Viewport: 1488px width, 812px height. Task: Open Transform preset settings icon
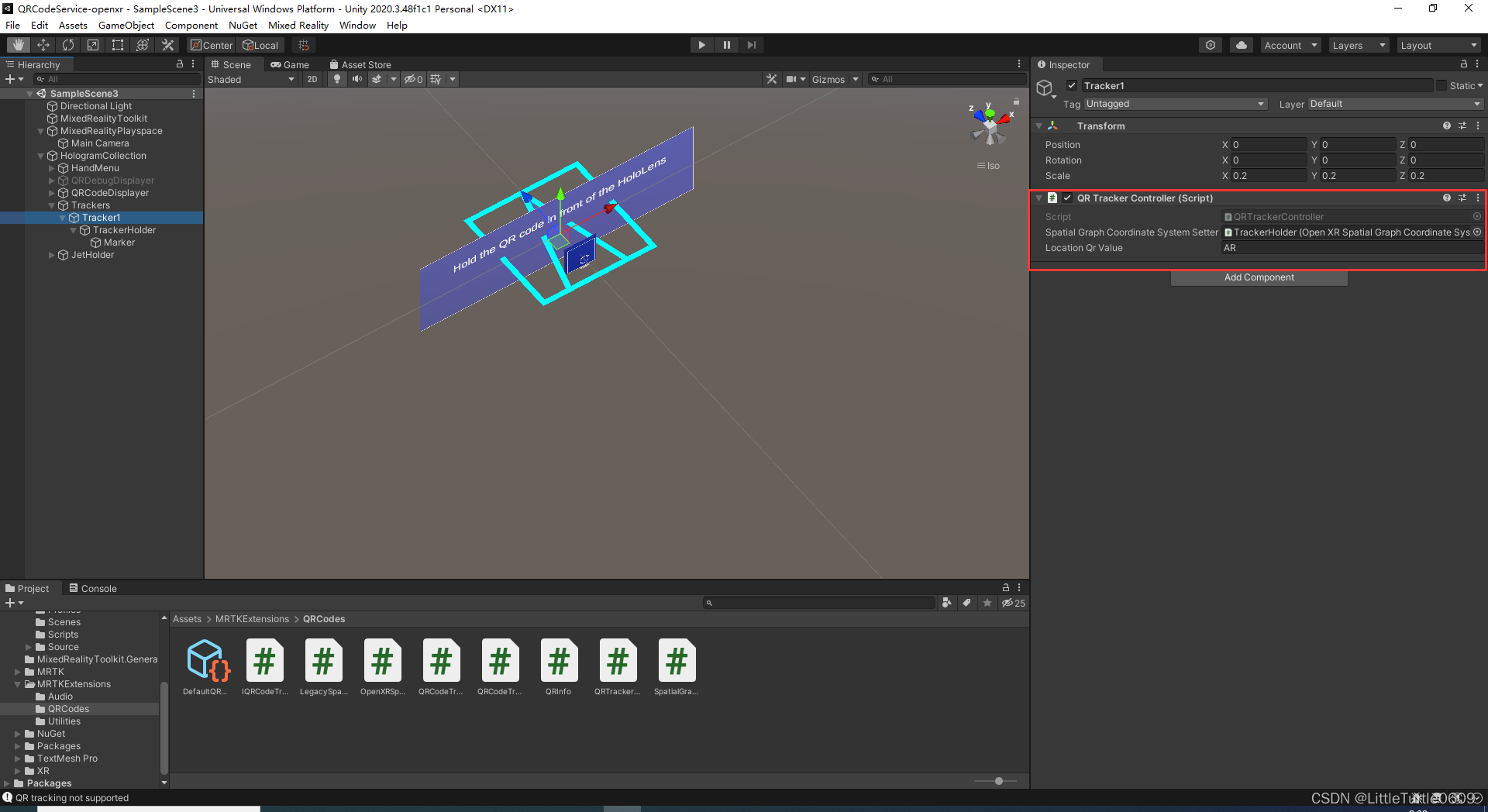[x=1462, y=126]
